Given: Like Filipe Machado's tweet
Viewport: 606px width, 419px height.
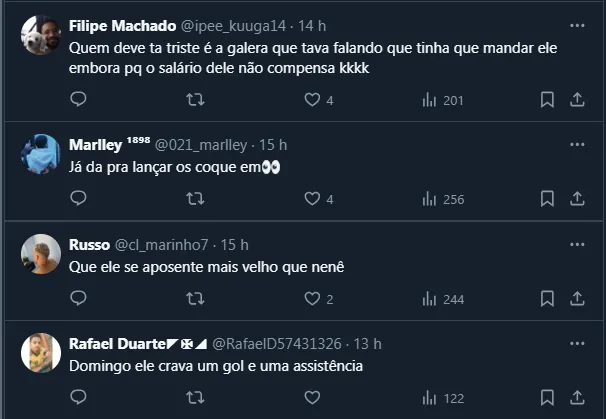Looking at the screenshot, I should [312, 99].
